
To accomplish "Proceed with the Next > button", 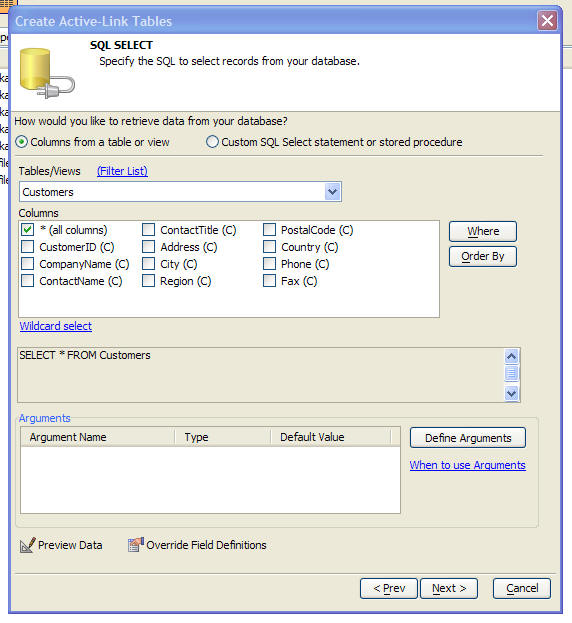I will (x=449, y=588).
